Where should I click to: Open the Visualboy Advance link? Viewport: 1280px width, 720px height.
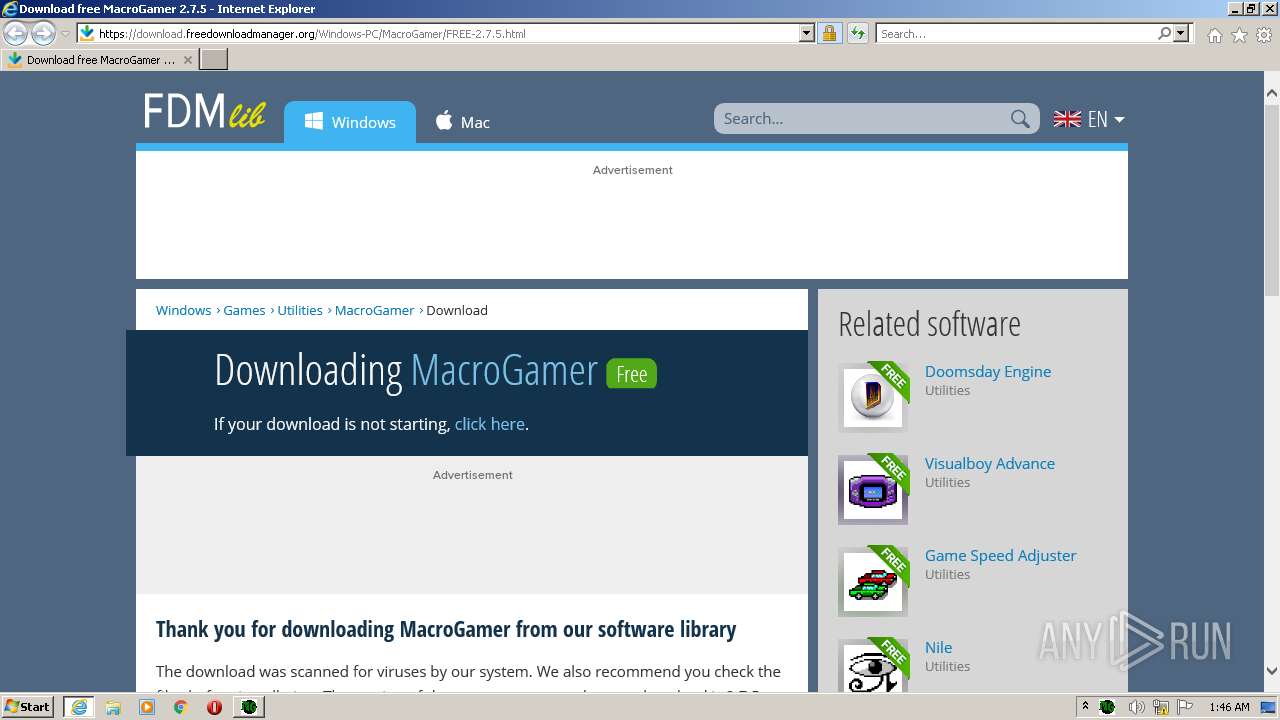(990, 463)
